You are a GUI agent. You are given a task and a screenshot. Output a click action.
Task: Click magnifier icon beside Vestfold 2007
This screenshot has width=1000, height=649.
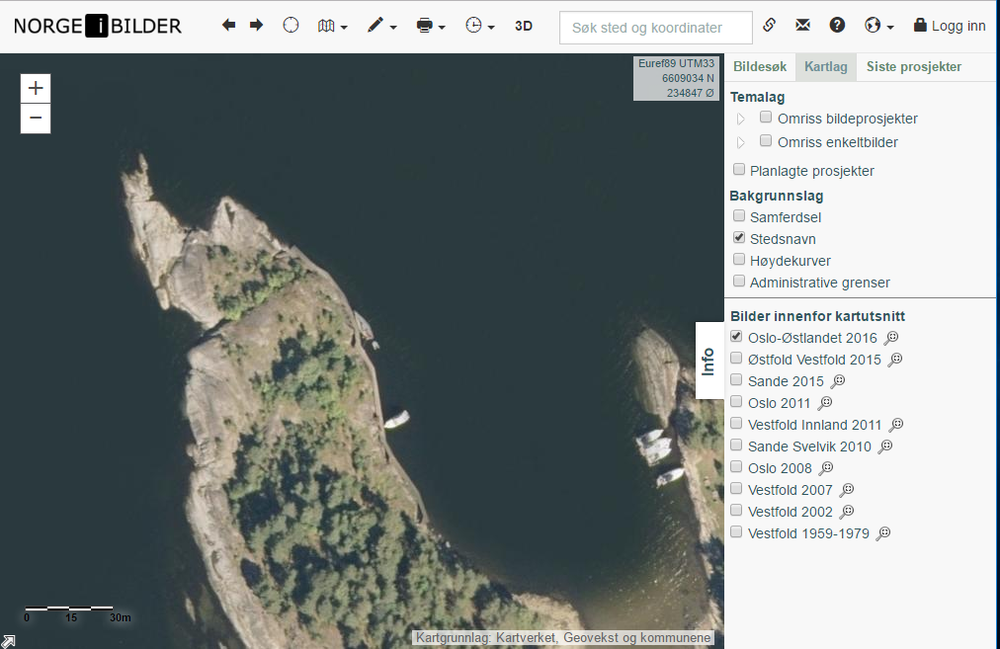(846, 490)
